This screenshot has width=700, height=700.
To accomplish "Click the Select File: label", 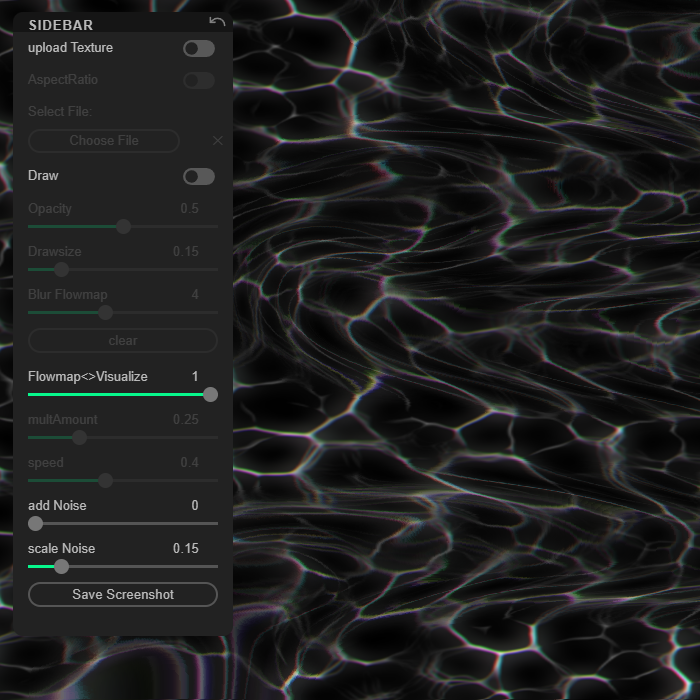I will tap(60, 111).
